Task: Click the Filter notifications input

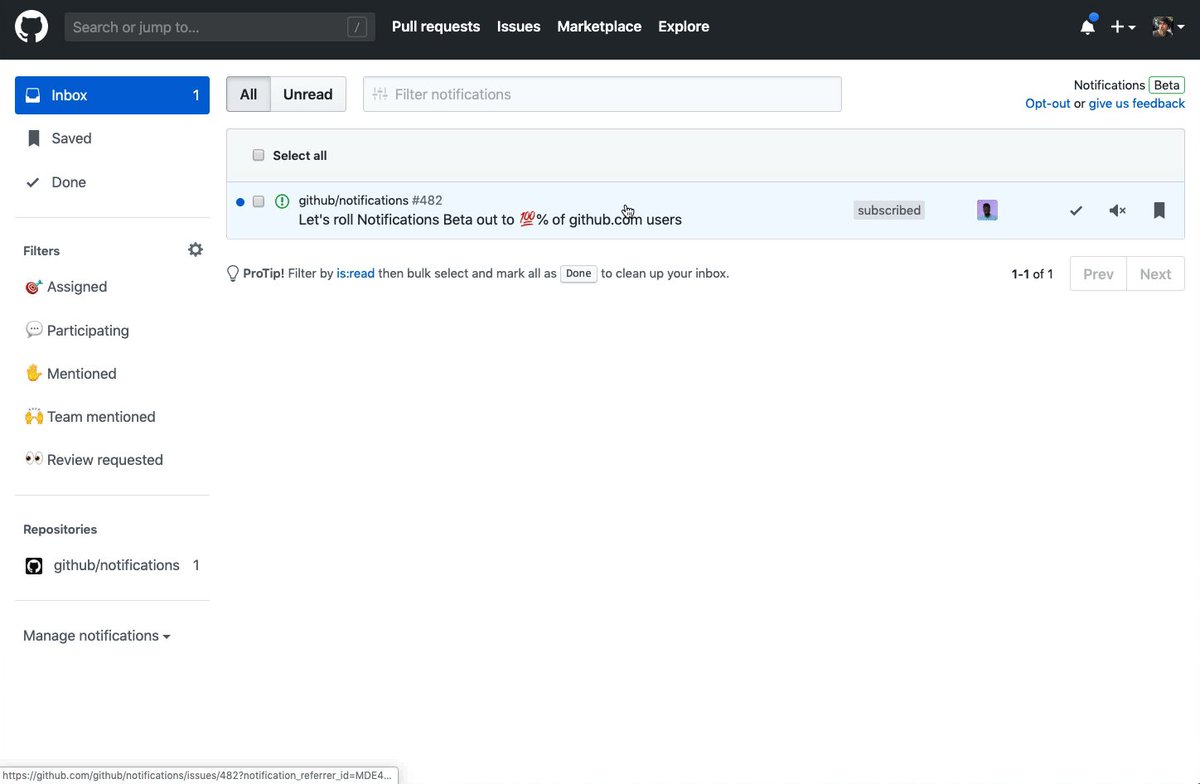Action: pyautogui.click(x=602, y=94)
